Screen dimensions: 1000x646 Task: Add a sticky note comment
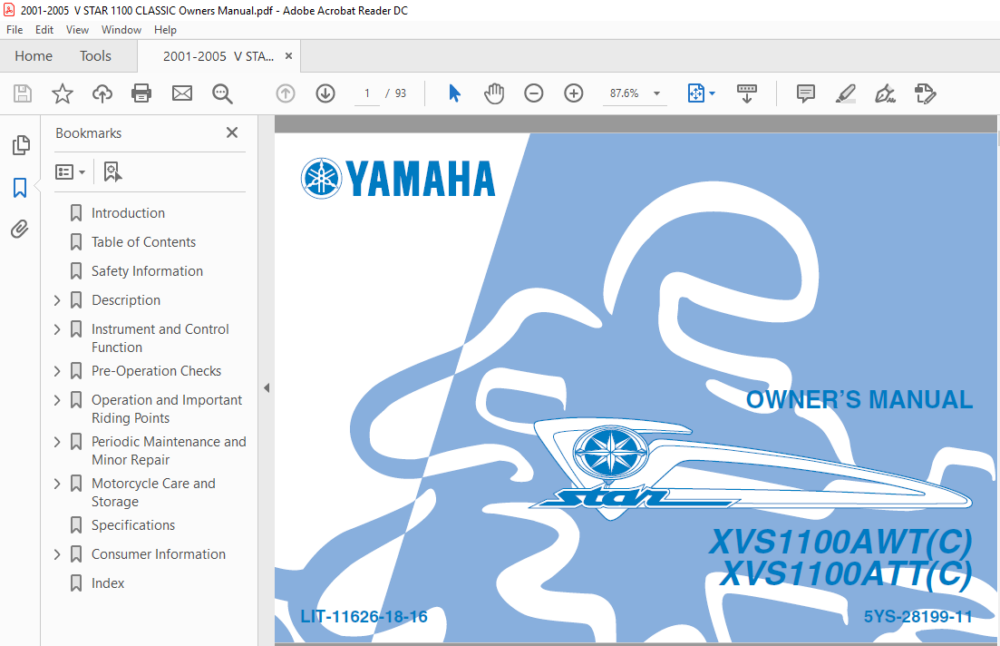pyautogui.click(x=805, y=94)
